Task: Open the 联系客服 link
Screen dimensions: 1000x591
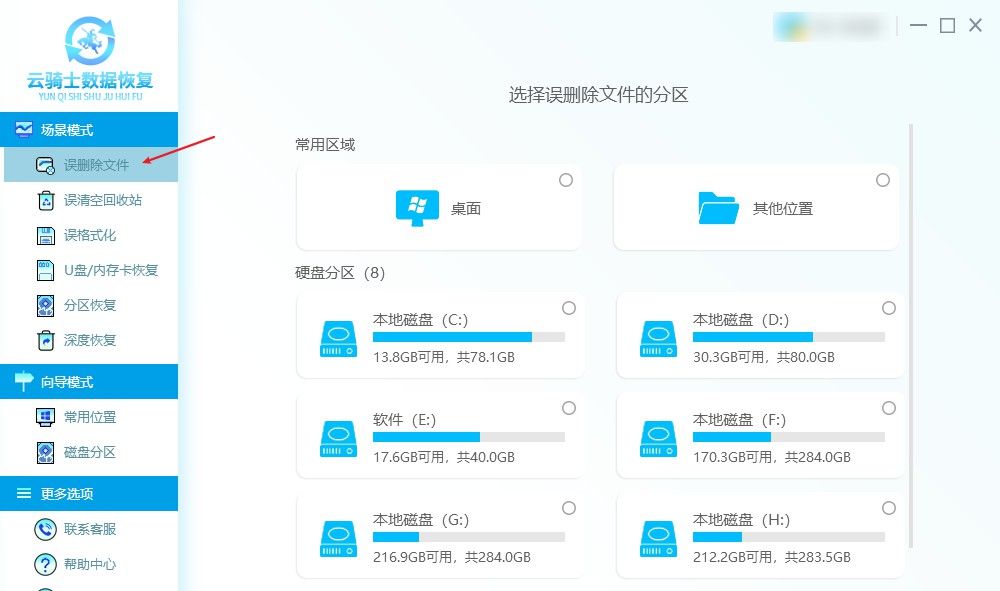Action: [x=91, y=529]
